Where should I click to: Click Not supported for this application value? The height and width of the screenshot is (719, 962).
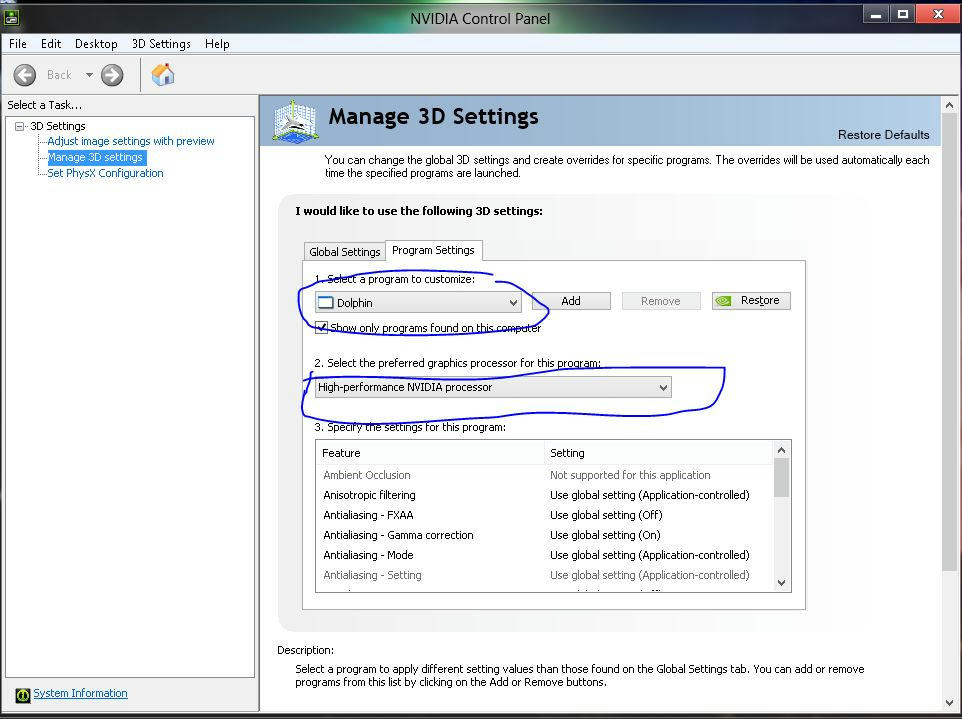(x=630, y=475)
